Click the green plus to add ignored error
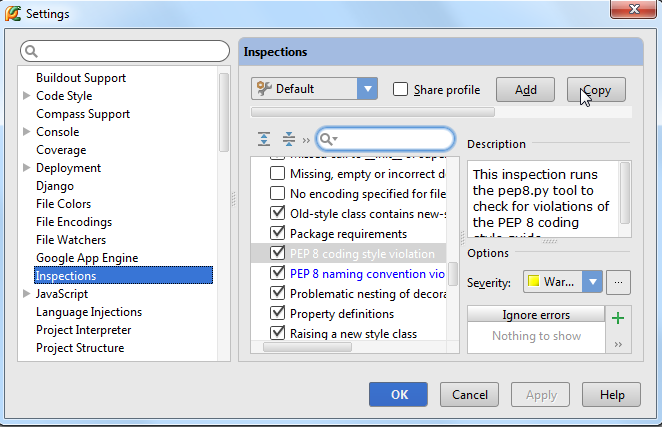The width and height of the screenshot is (662, 427). coord(617,317)
